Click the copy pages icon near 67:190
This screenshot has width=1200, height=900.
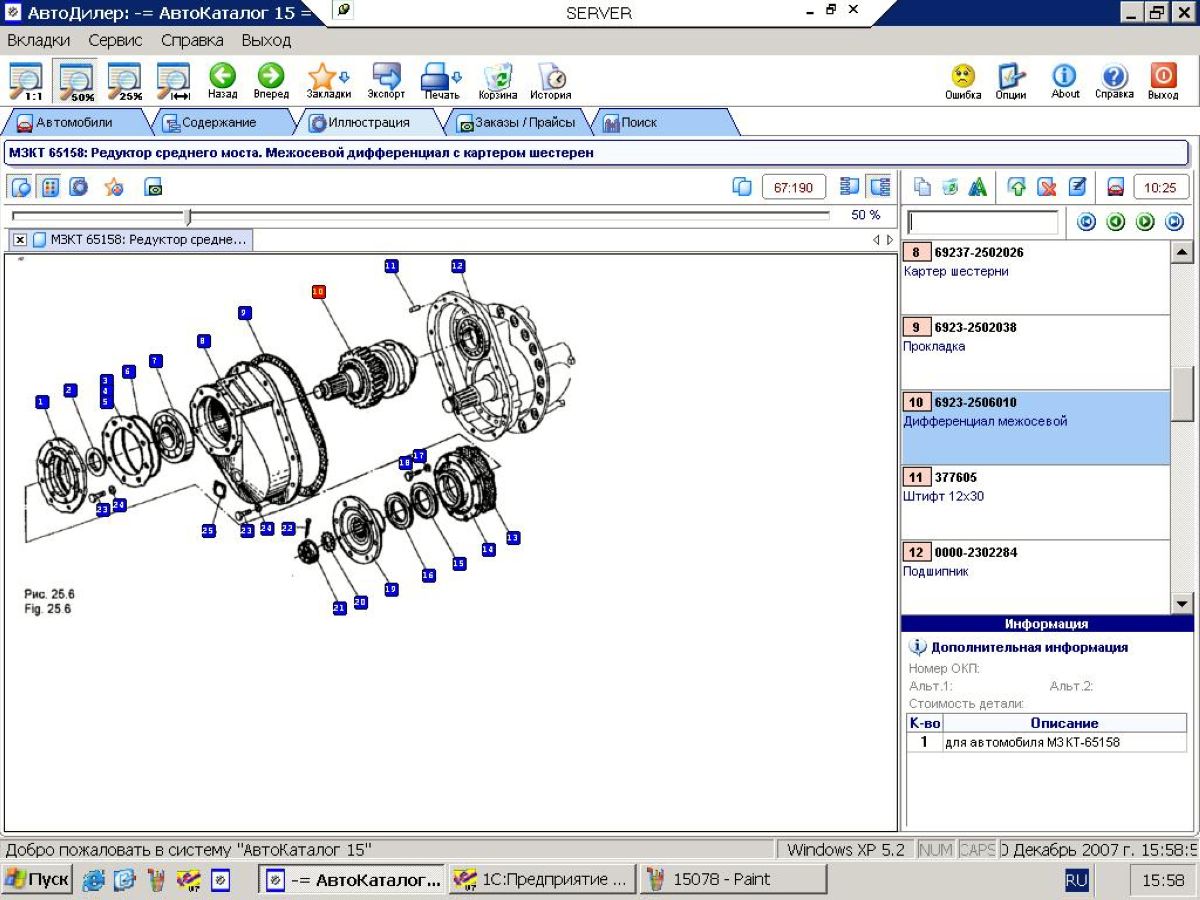(x=742, y=187)
